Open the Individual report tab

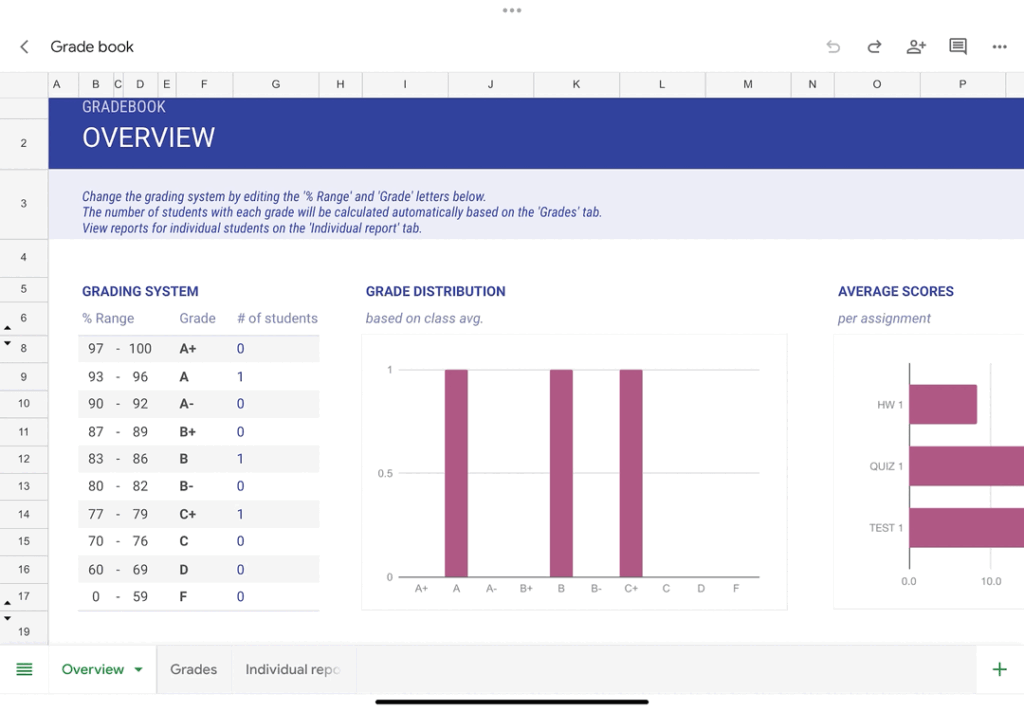pyautogui.click(x=293, y=669)
